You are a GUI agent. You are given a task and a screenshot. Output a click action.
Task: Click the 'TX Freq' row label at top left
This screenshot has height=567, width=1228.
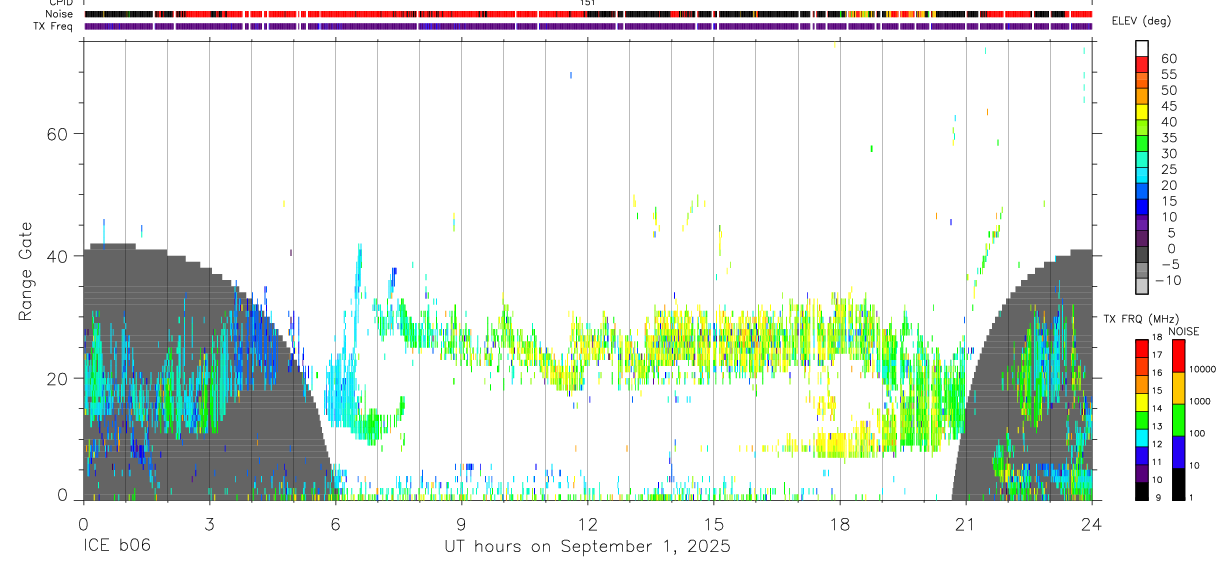(54, 26)
